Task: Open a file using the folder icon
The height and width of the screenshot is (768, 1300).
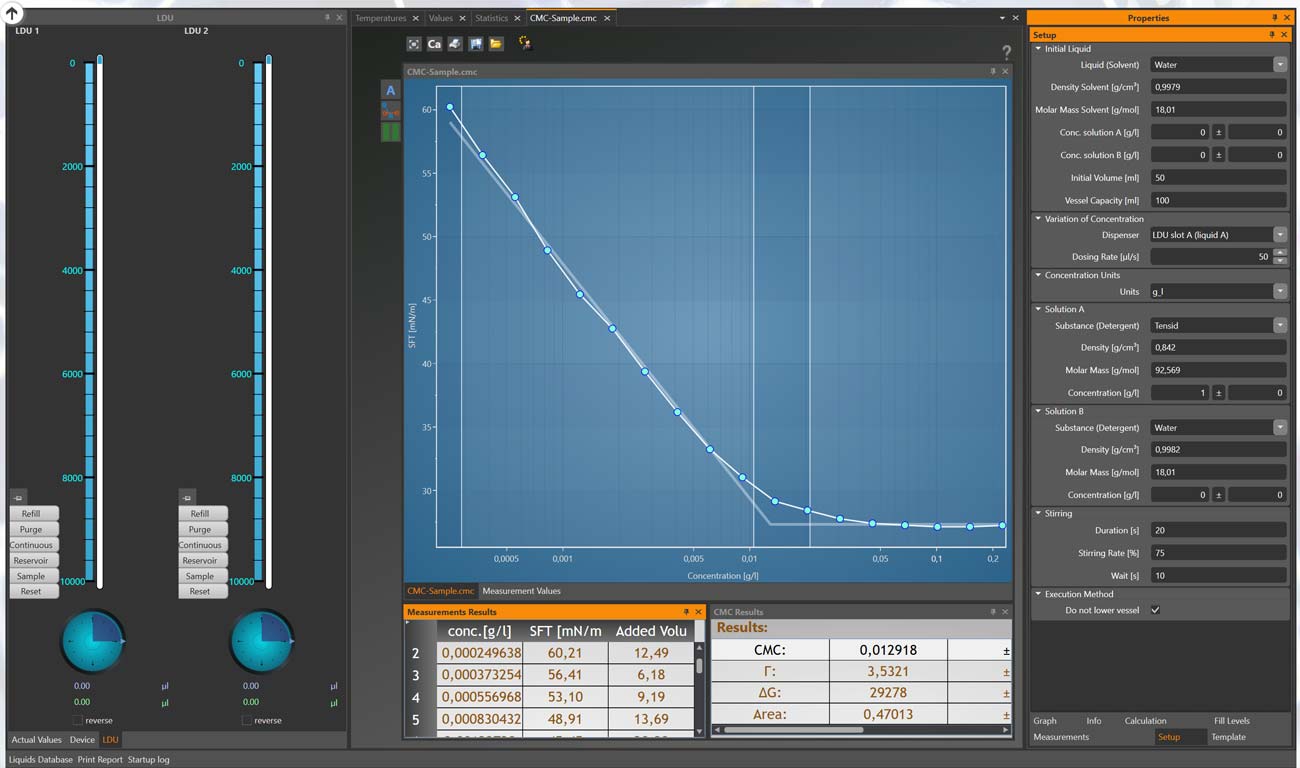Action: [496, 44]
